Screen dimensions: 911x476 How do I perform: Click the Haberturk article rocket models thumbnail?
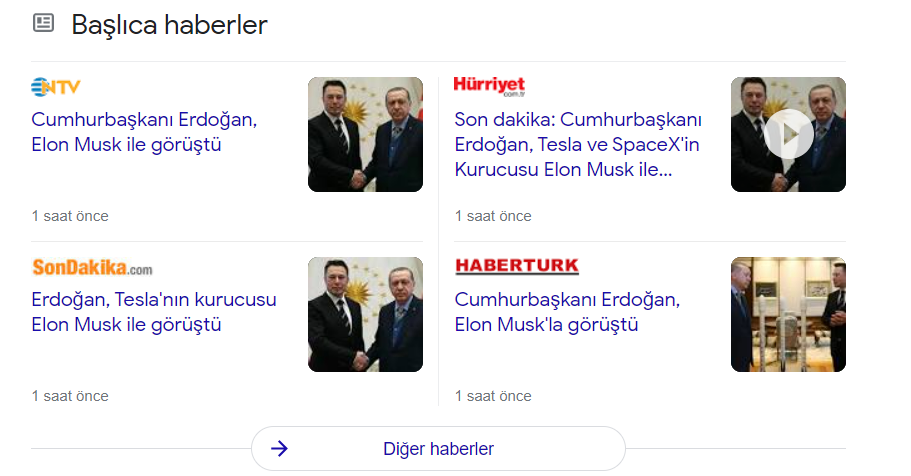[x=788, y=314]
